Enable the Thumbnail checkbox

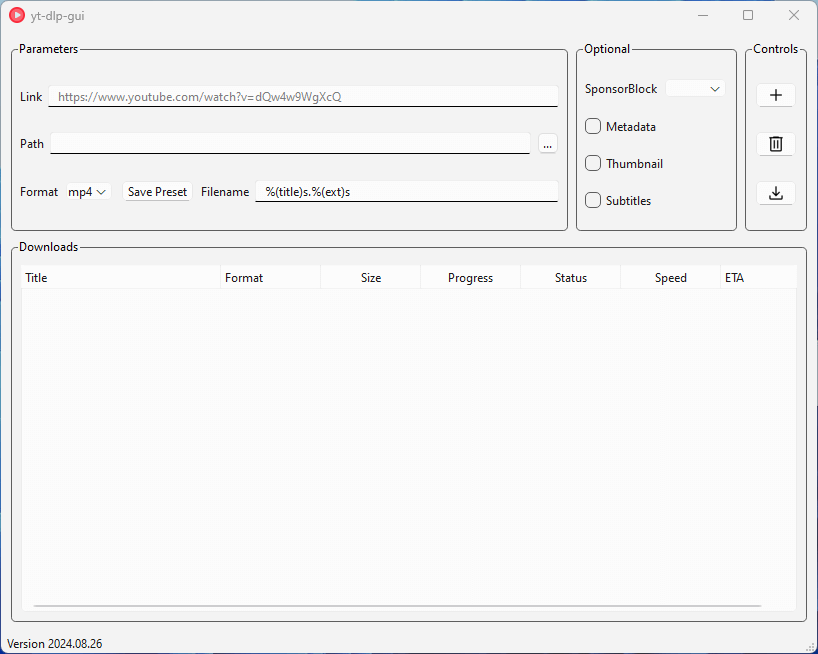pyautogui.click(x=593, y=163)
